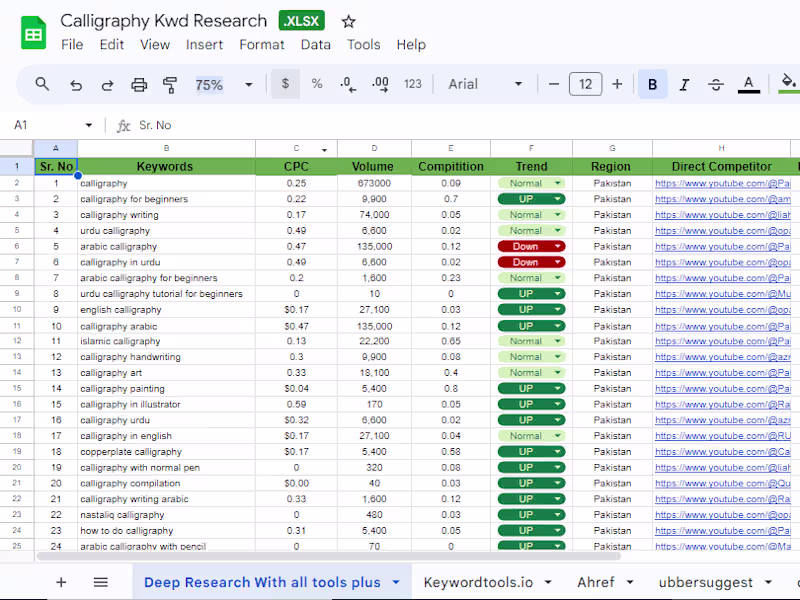Undo the last action

(76, 85)
